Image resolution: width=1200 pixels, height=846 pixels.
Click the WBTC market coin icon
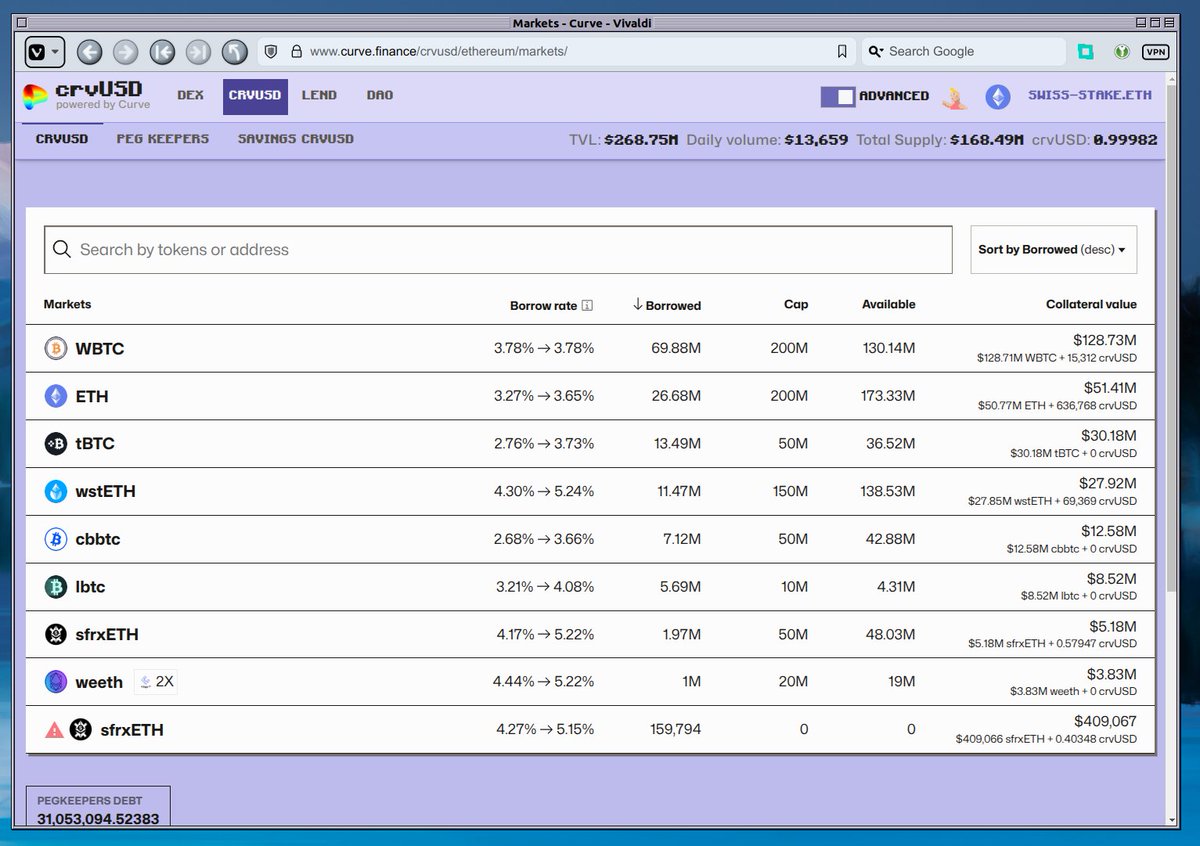(x=56, y=349)
